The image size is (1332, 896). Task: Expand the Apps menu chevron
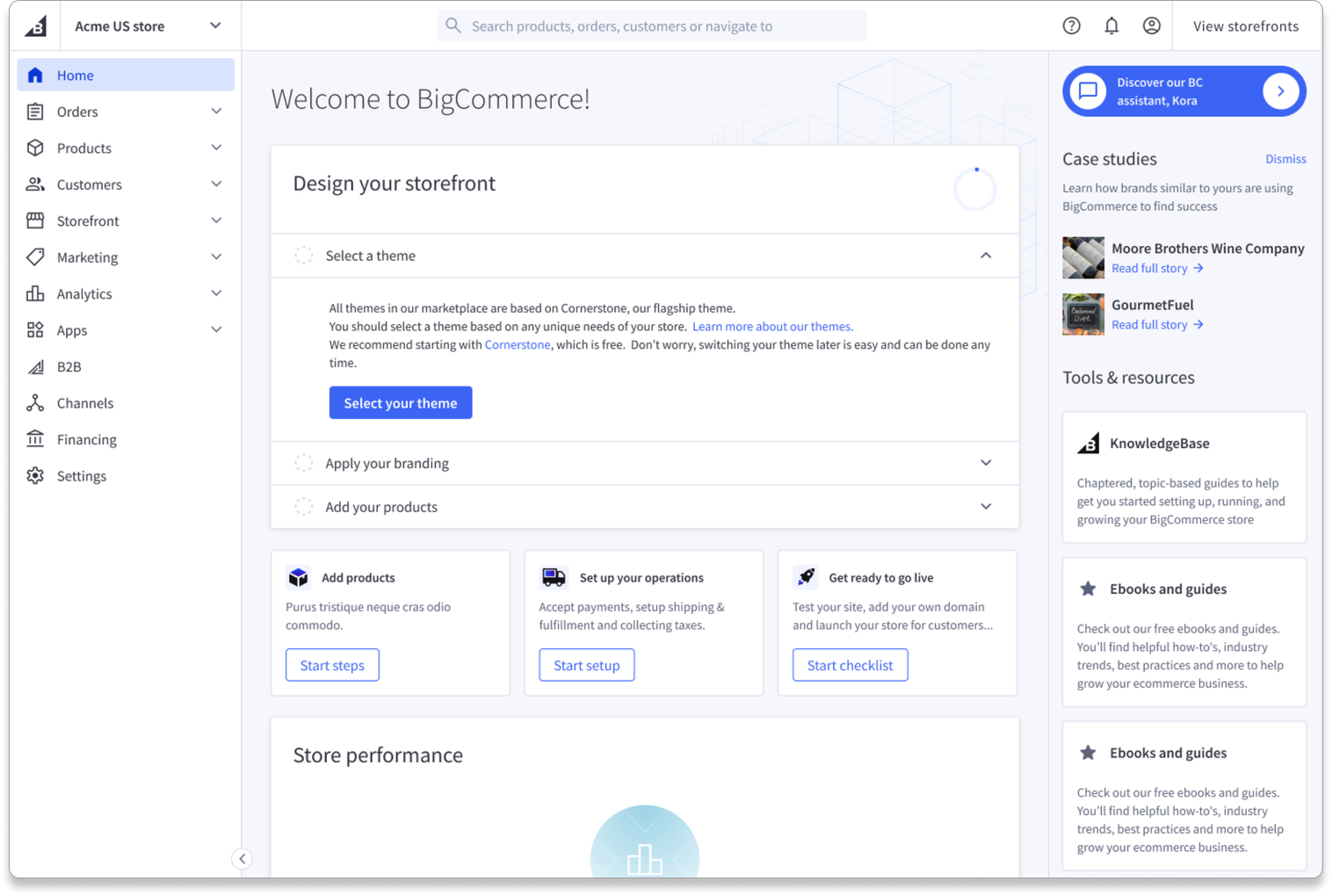point(216,330)
